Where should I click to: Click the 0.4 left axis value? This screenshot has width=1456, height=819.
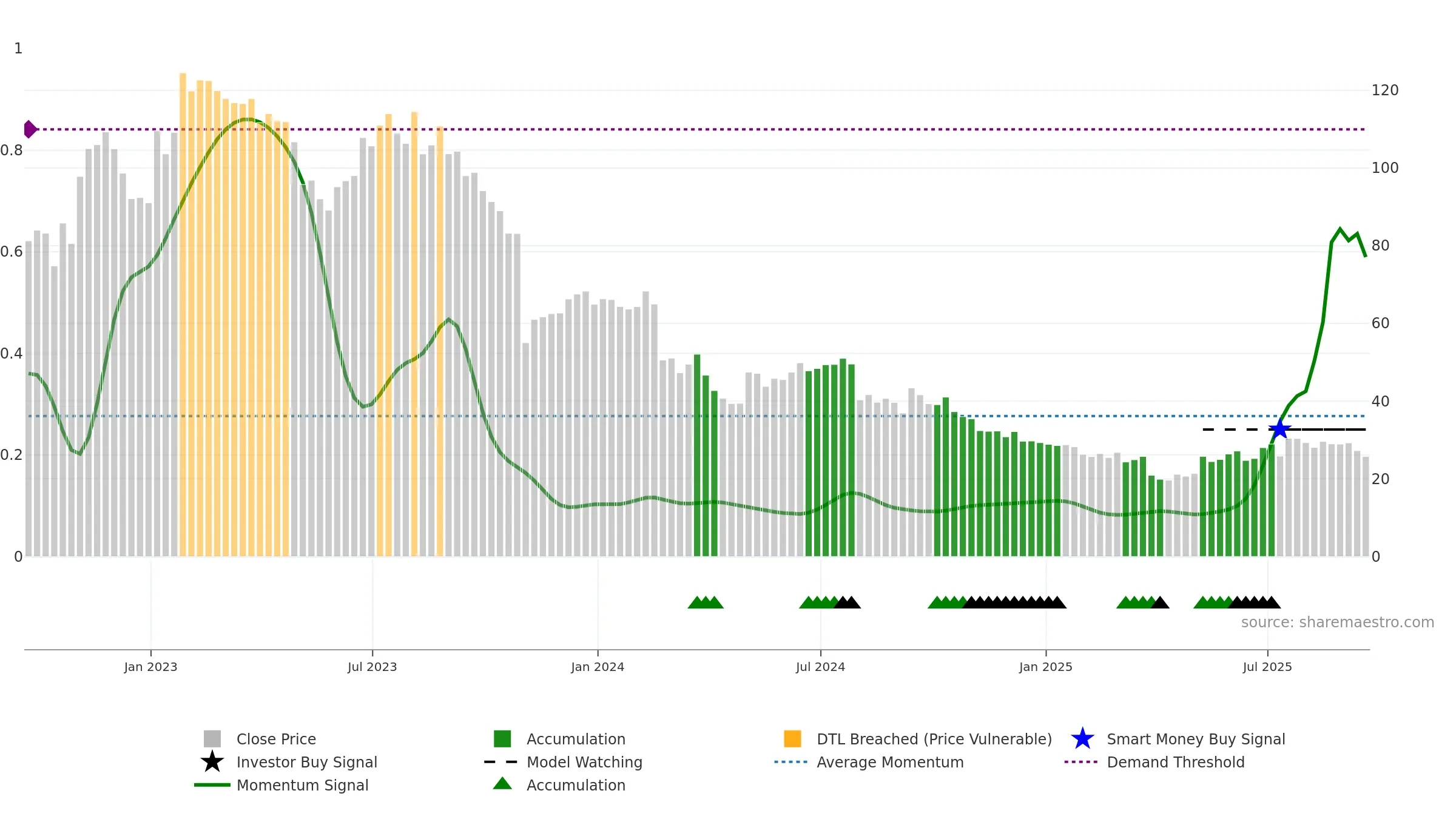12,353
